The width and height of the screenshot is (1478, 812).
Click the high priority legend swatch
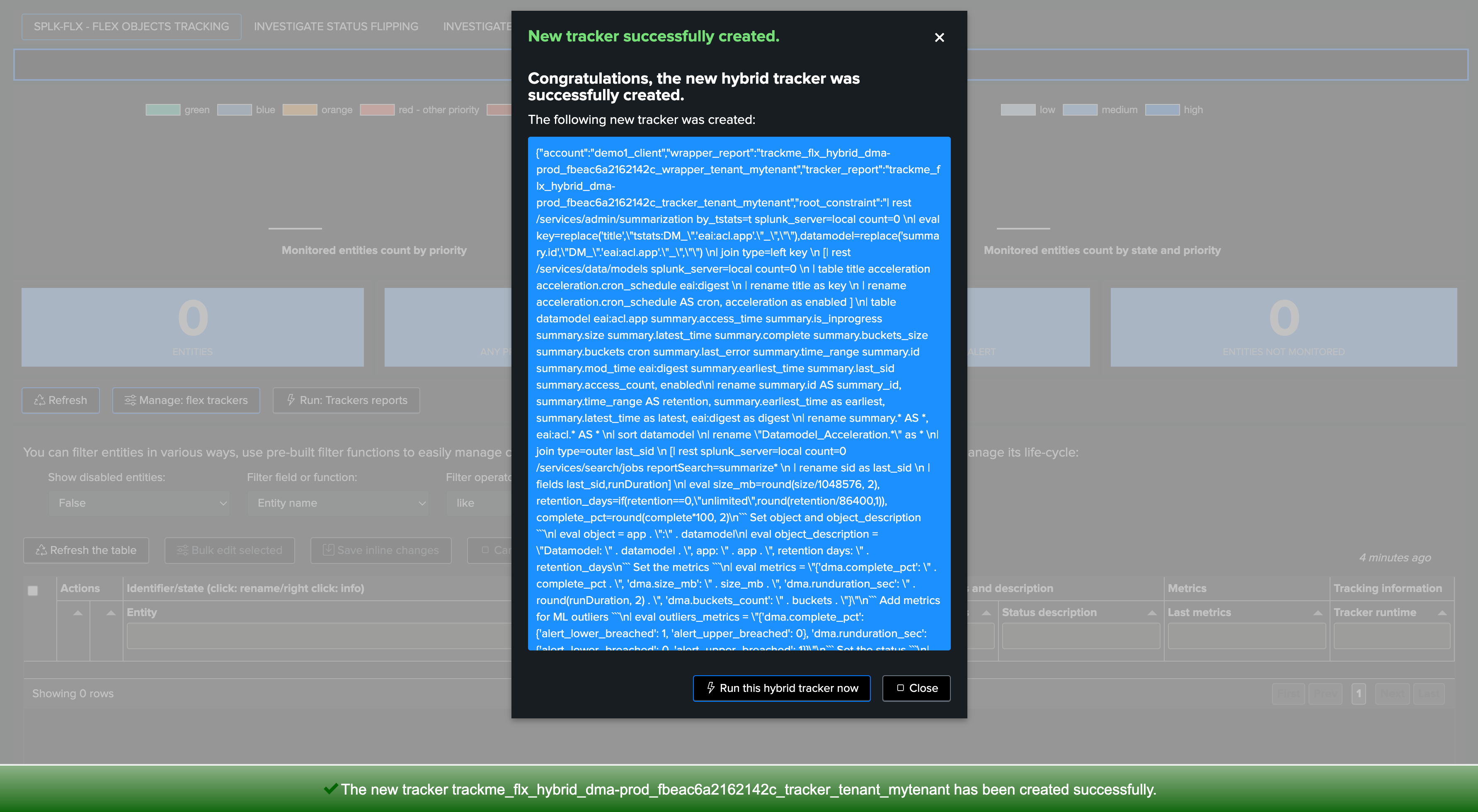coord(1163,109)
